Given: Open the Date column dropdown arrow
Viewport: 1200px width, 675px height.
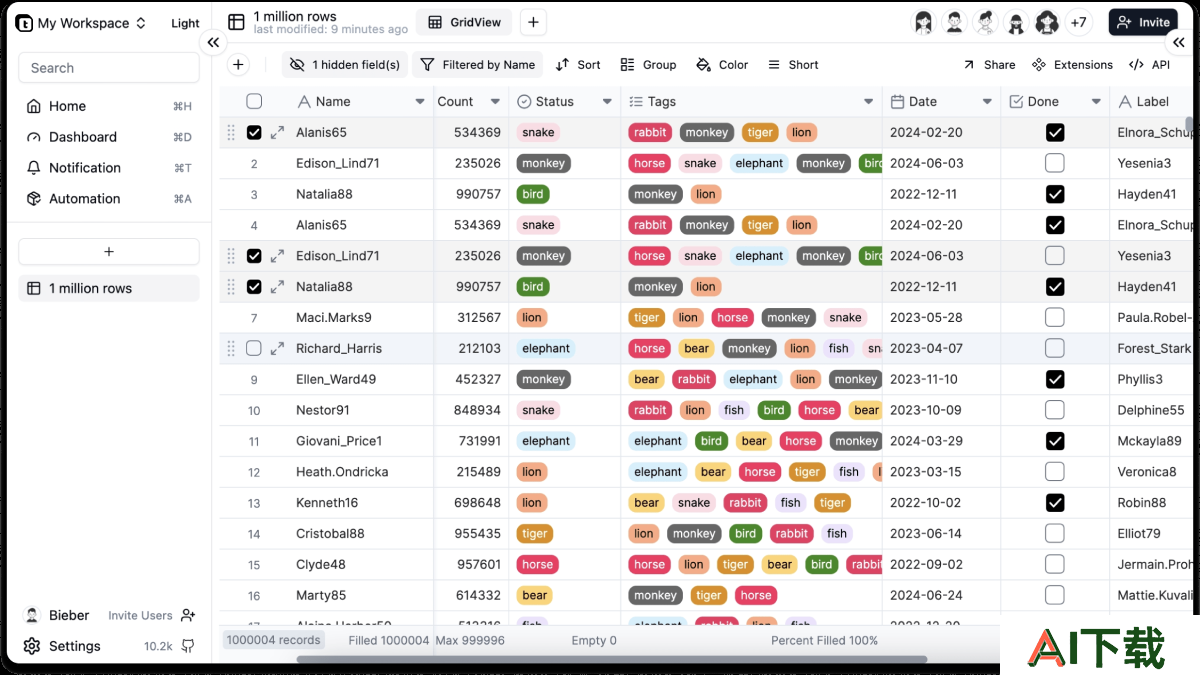Looking at the screenshot, I should [x=987, y=102].
